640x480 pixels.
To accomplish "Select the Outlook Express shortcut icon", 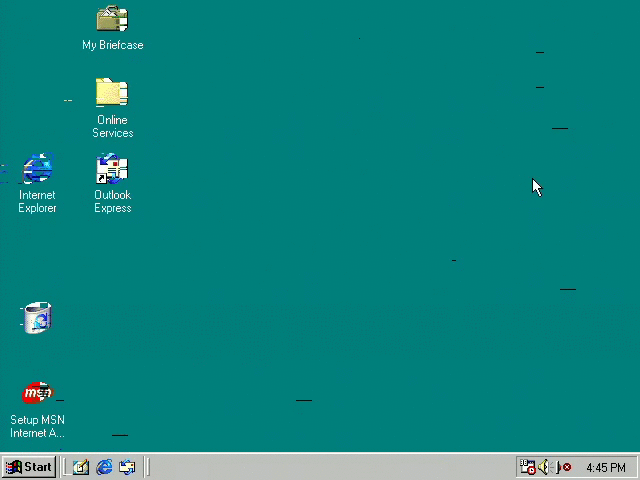I will click(112, 168).
